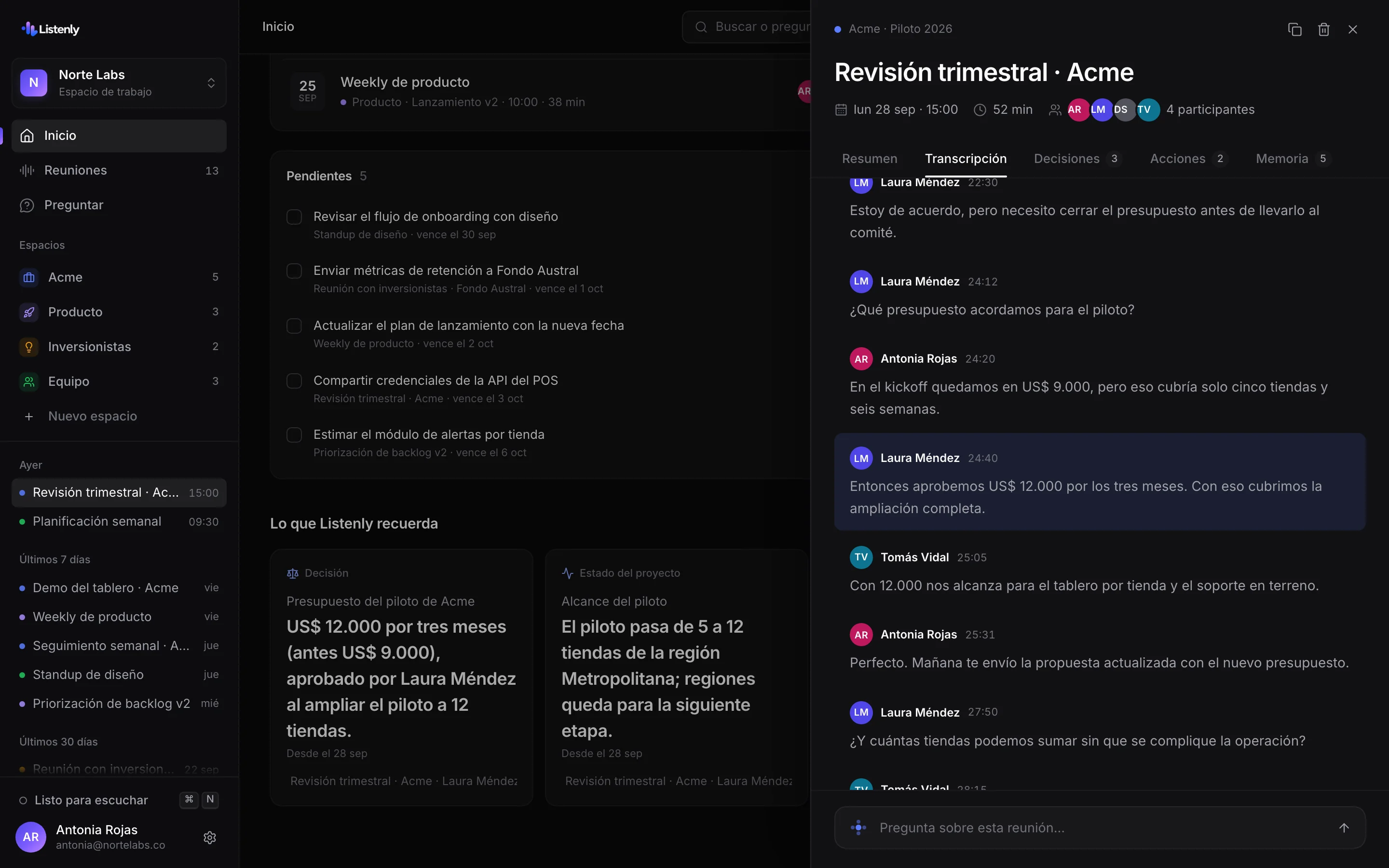Viewport: 1389px width, 868px height.
Task: Open 'Standup de diseño' meeting
Action: click(x=119, y=675)
